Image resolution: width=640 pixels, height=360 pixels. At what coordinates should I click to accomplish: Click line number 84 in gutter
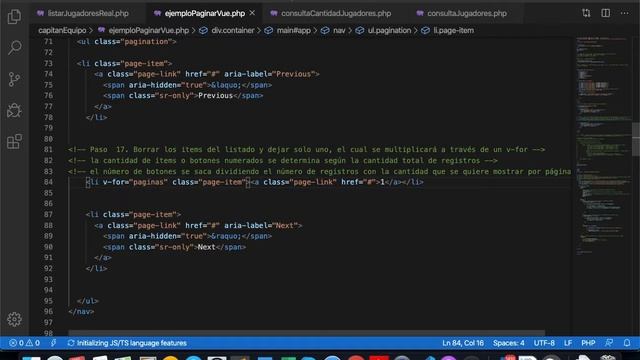pos(48,182)
